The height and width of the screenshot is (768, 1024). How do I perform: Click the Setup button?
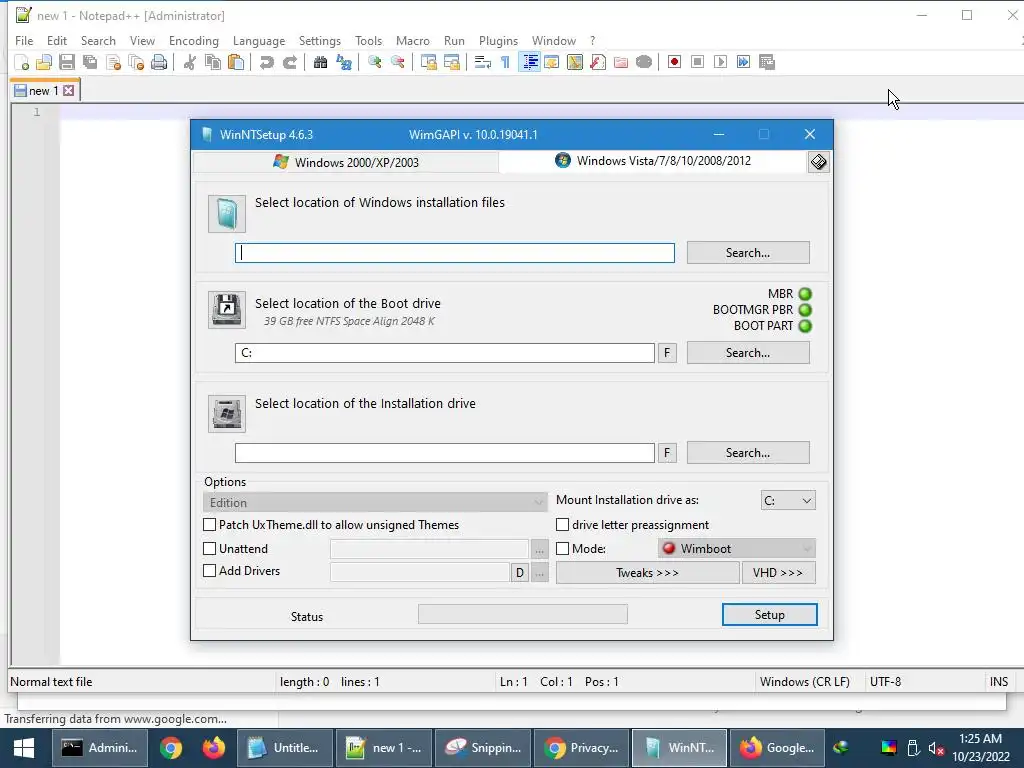pos(769,615)
